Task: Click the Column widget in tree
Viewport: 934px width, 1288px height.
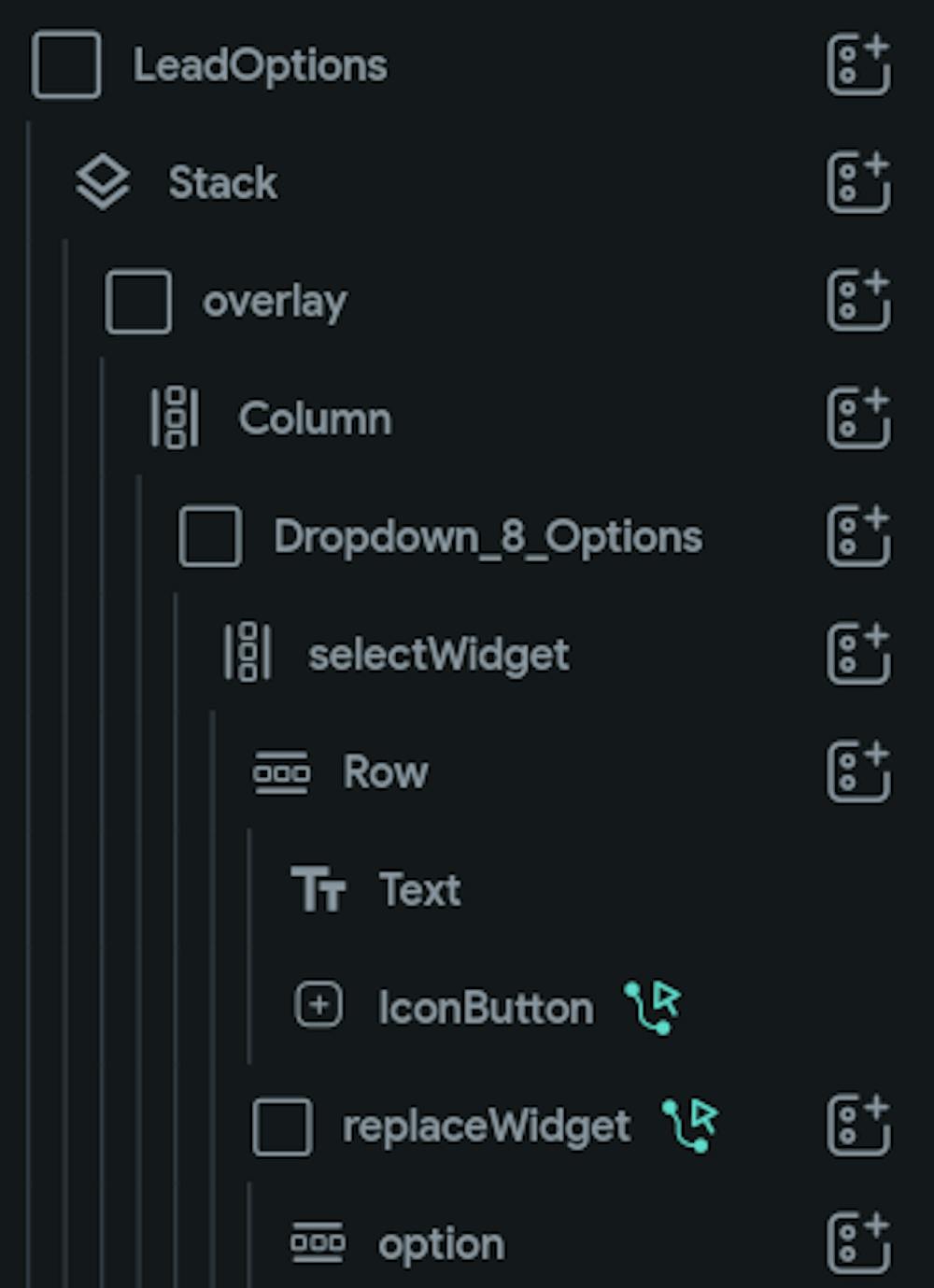Action: (314, 418)
